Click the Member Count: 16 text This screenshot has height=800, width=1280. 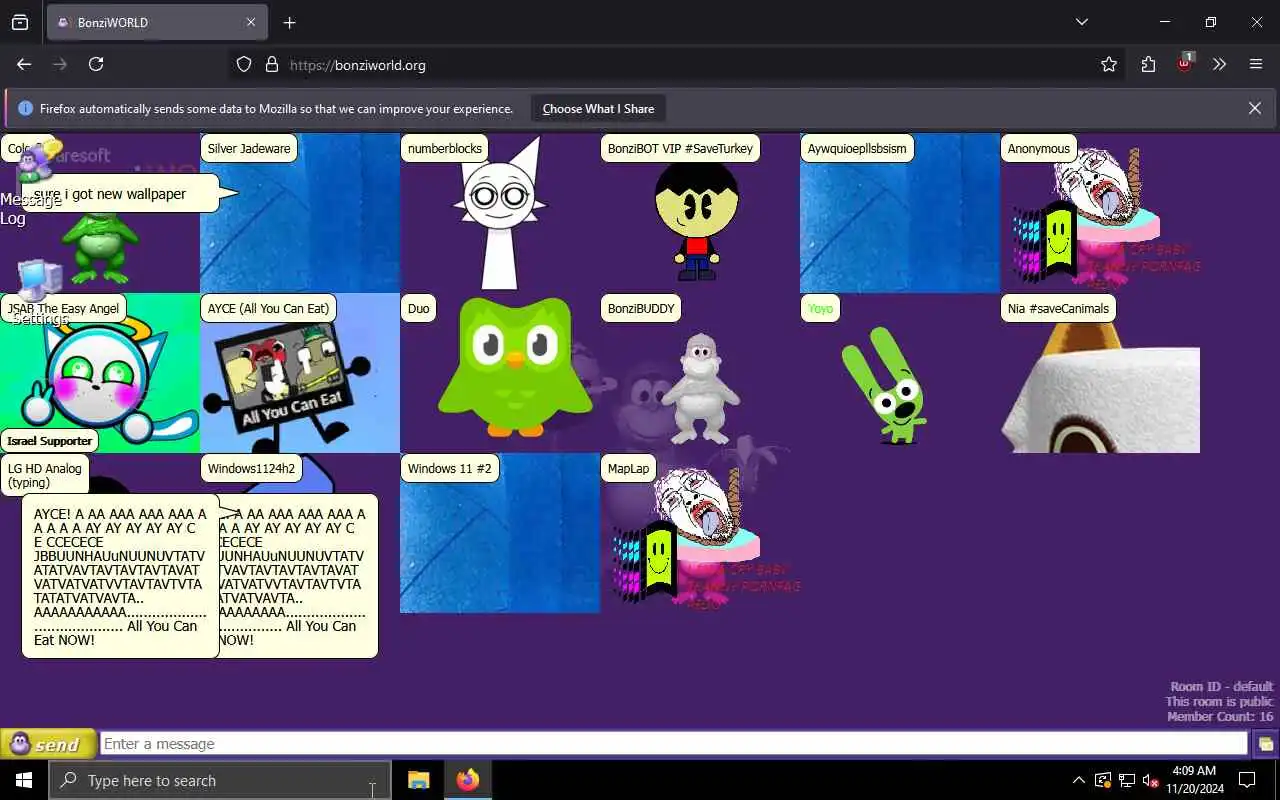(1220, 717)
